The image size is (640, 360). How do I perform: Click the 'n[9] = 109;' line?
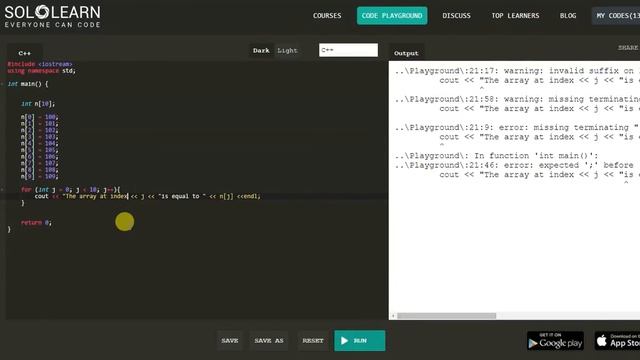(40, 176)
